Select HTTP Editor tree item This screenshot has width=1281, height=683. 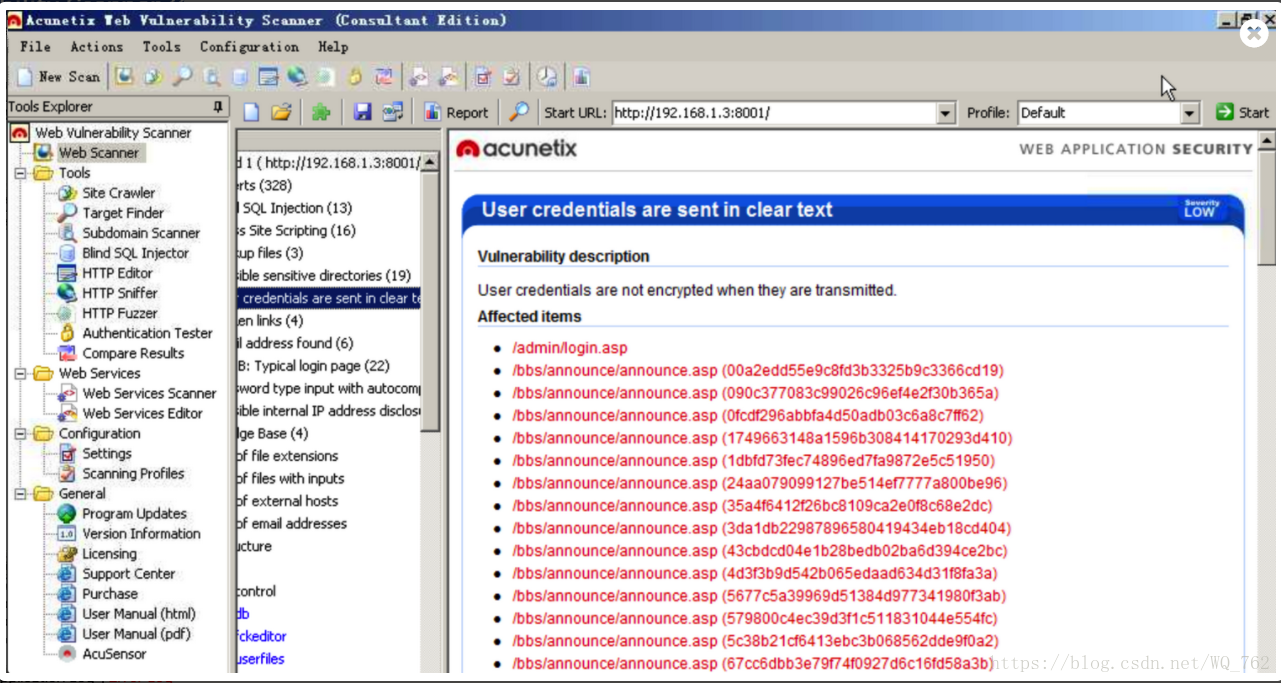pyautogui.click(x=117, y=272)
